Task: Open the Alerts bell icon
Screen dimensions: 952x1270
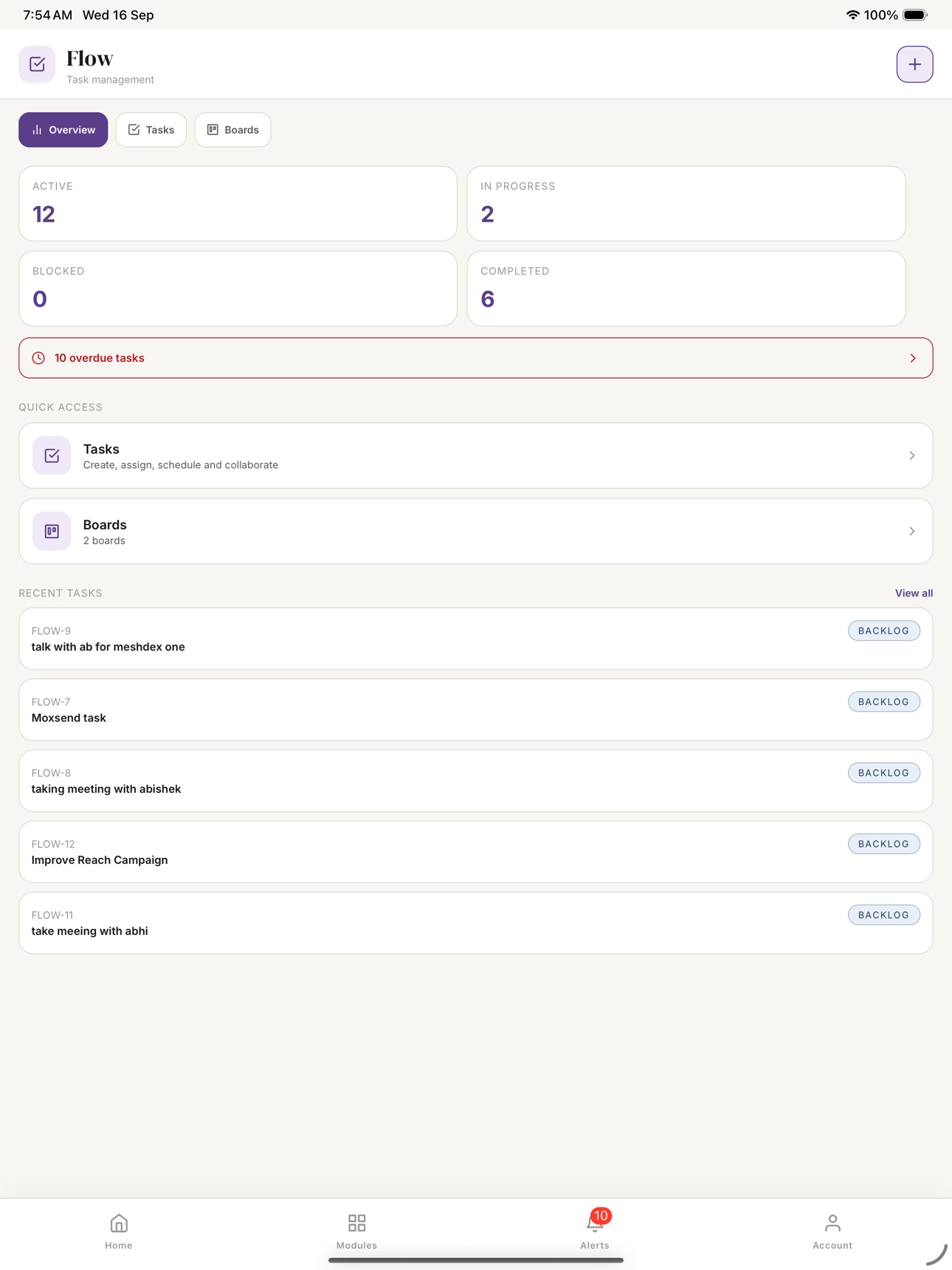Action: point(594,1223)
